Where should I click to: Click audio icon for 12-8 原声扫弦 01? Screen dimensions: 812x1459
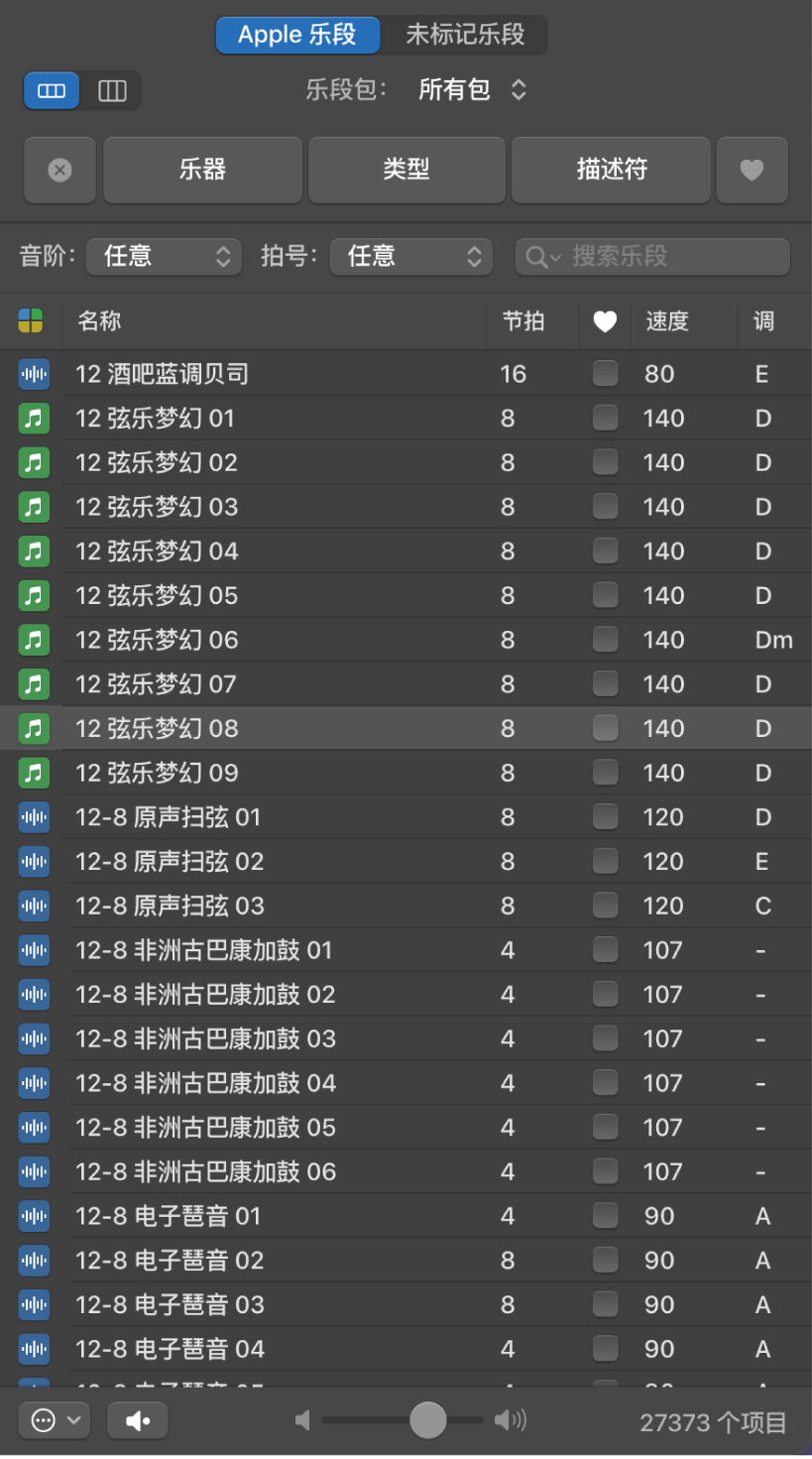(x=34, y=817)
